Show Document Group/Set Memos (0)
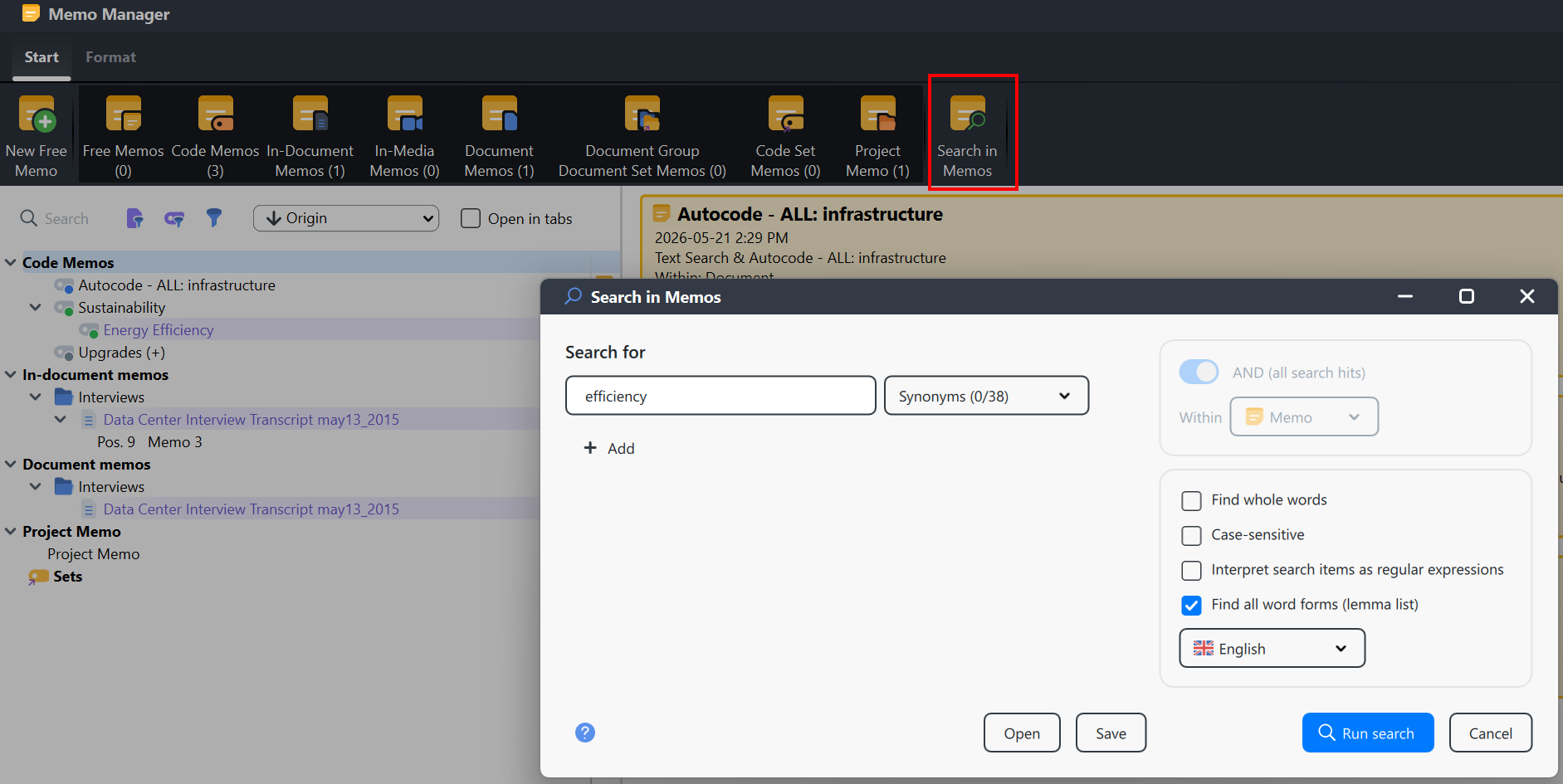 642,137
